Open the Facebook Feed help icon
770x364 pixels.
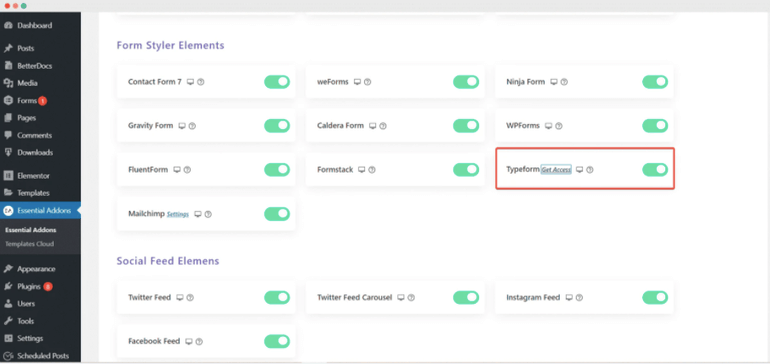pyautogui.click(x=199, y=341)
